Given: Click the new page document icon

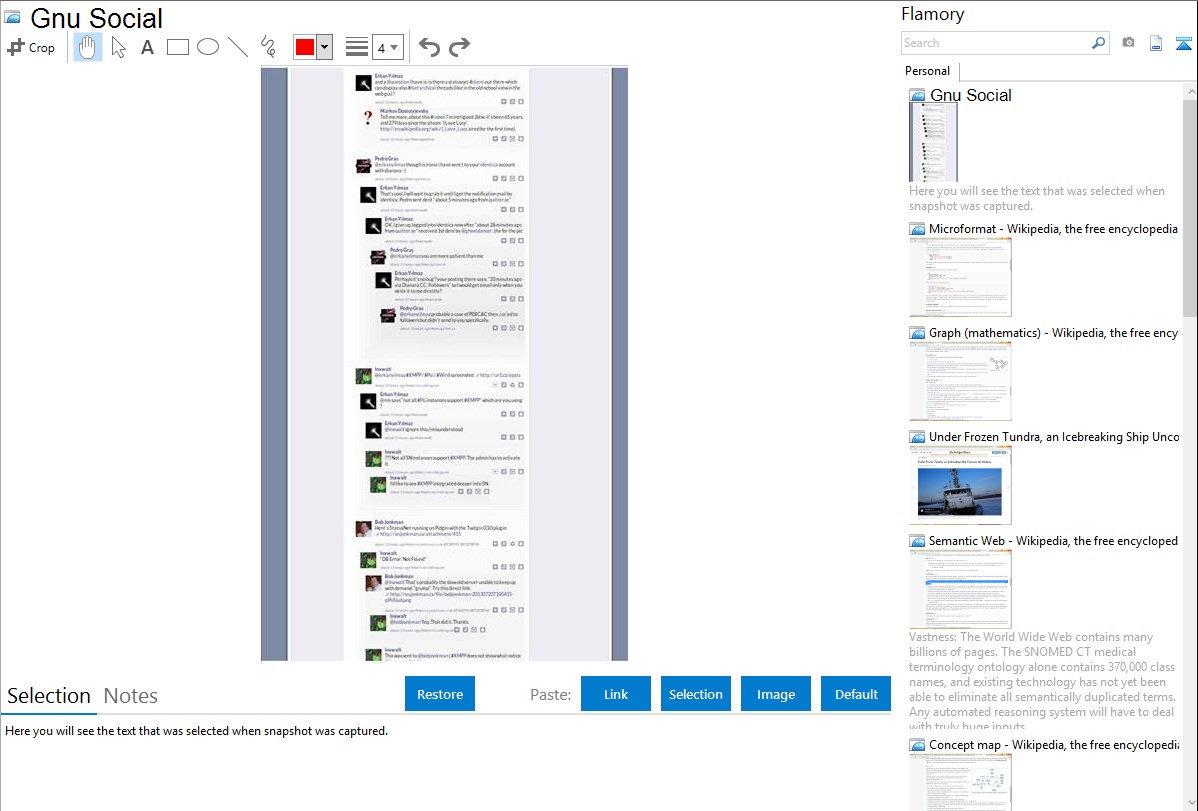Looking at the screenshot, I should pyautogui.click(x=1156, y=43).
